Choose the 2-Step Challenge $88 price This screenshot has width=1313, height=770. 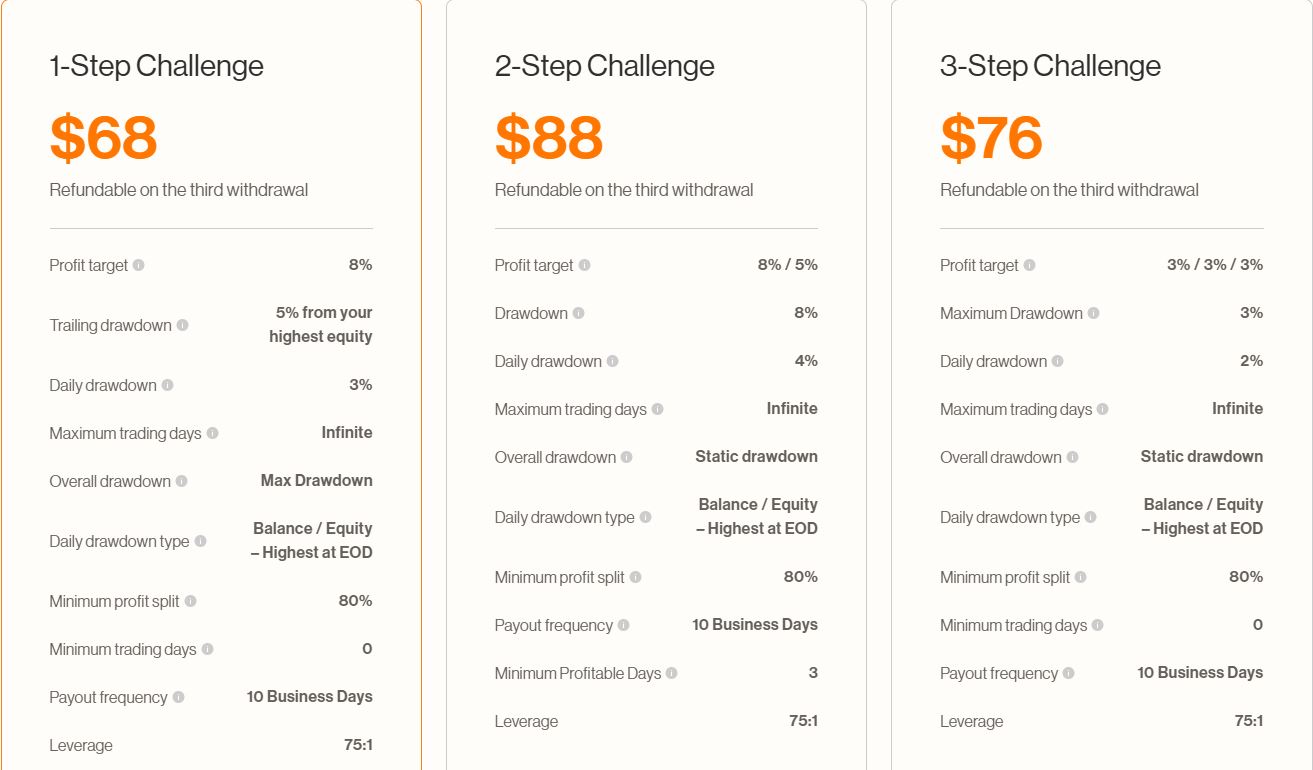coord(549,138)
